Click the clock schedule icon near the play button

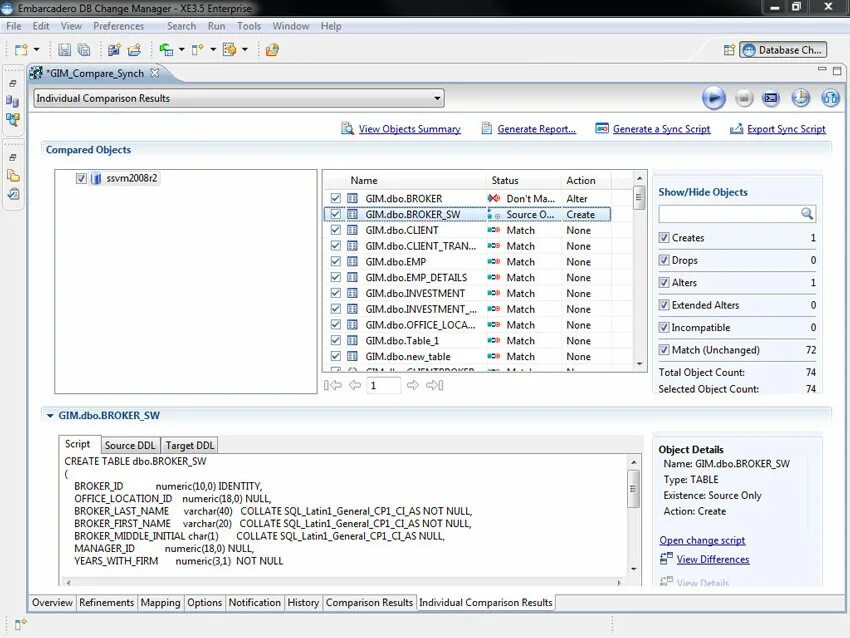[x=801, y=98]
